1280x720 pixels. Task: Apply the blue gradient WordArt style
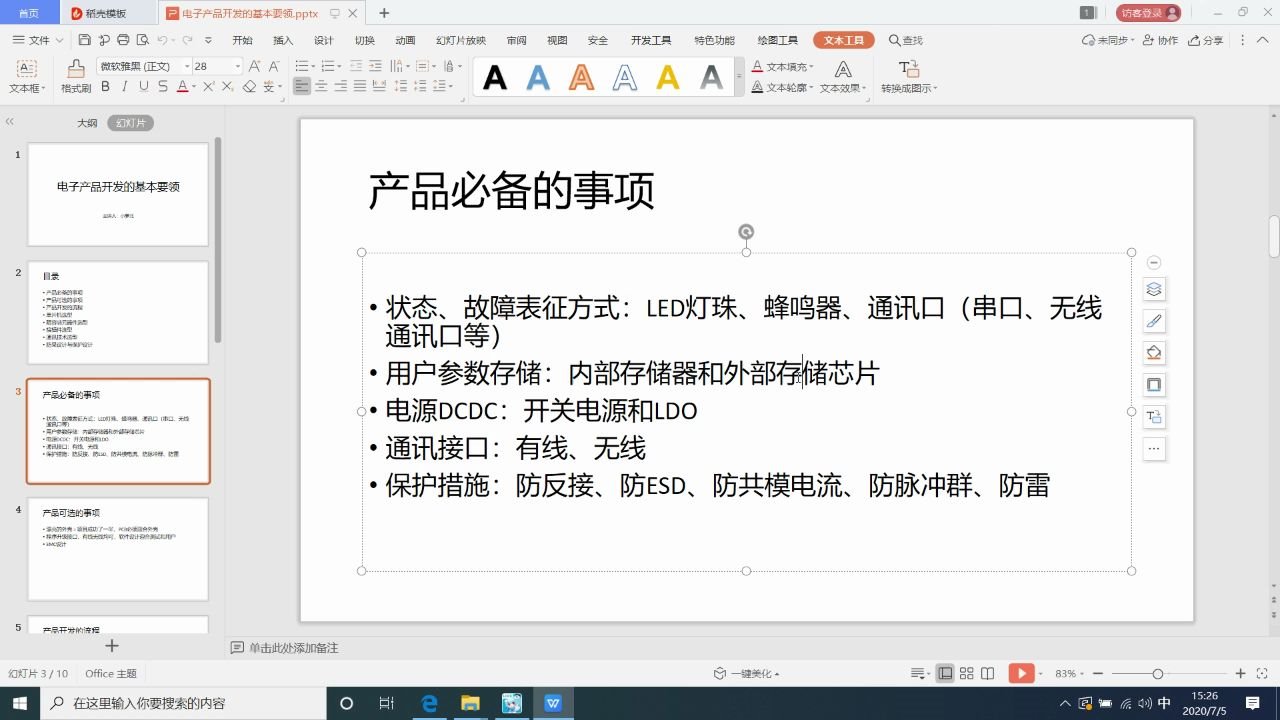tap(538, 77)
